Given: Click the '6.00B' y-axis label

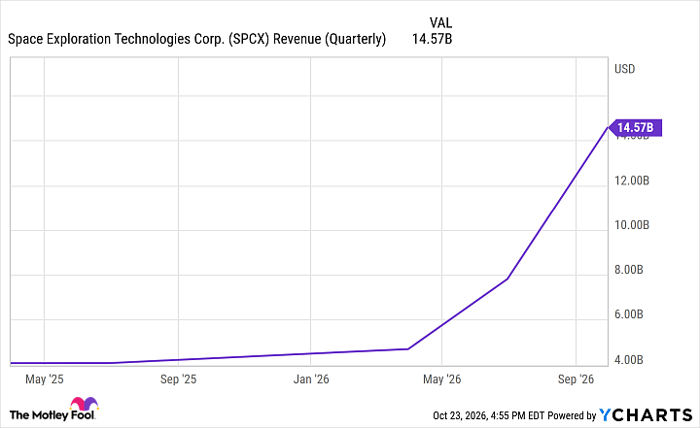Looking at the screenshot, I should point(629,314).
